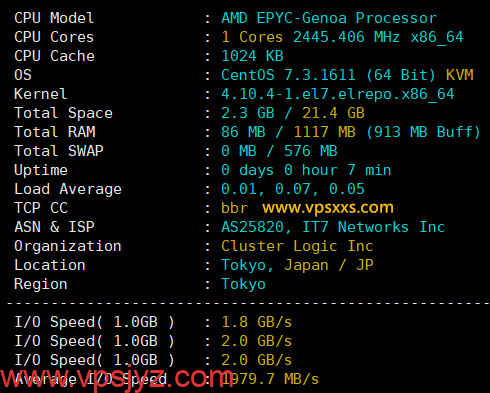The height and width of the screenshot is (393, 490).
Task: Click the 1117 MB RAM value
Action: 324,132
